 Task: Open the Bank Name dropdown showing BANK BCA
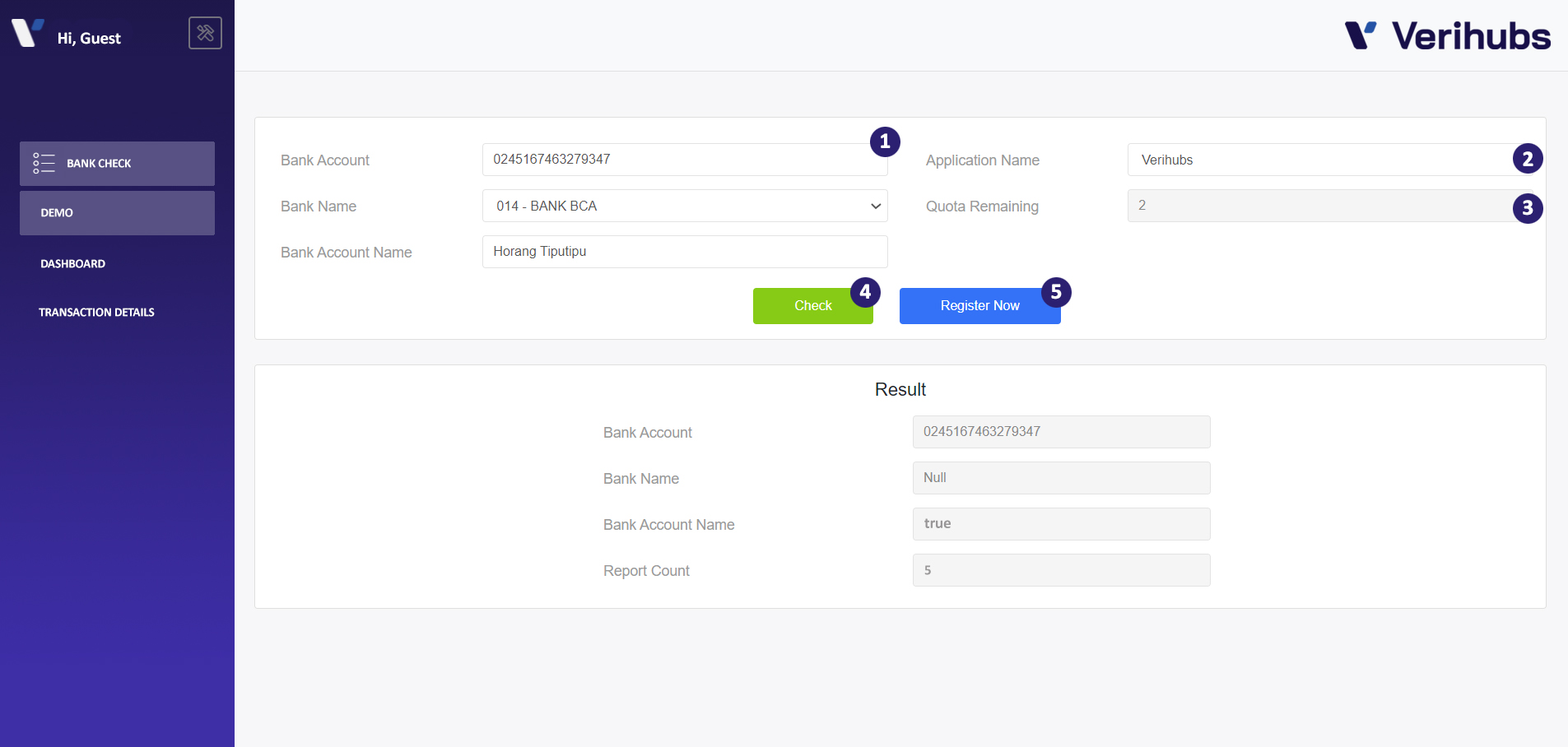coord(685,206)
